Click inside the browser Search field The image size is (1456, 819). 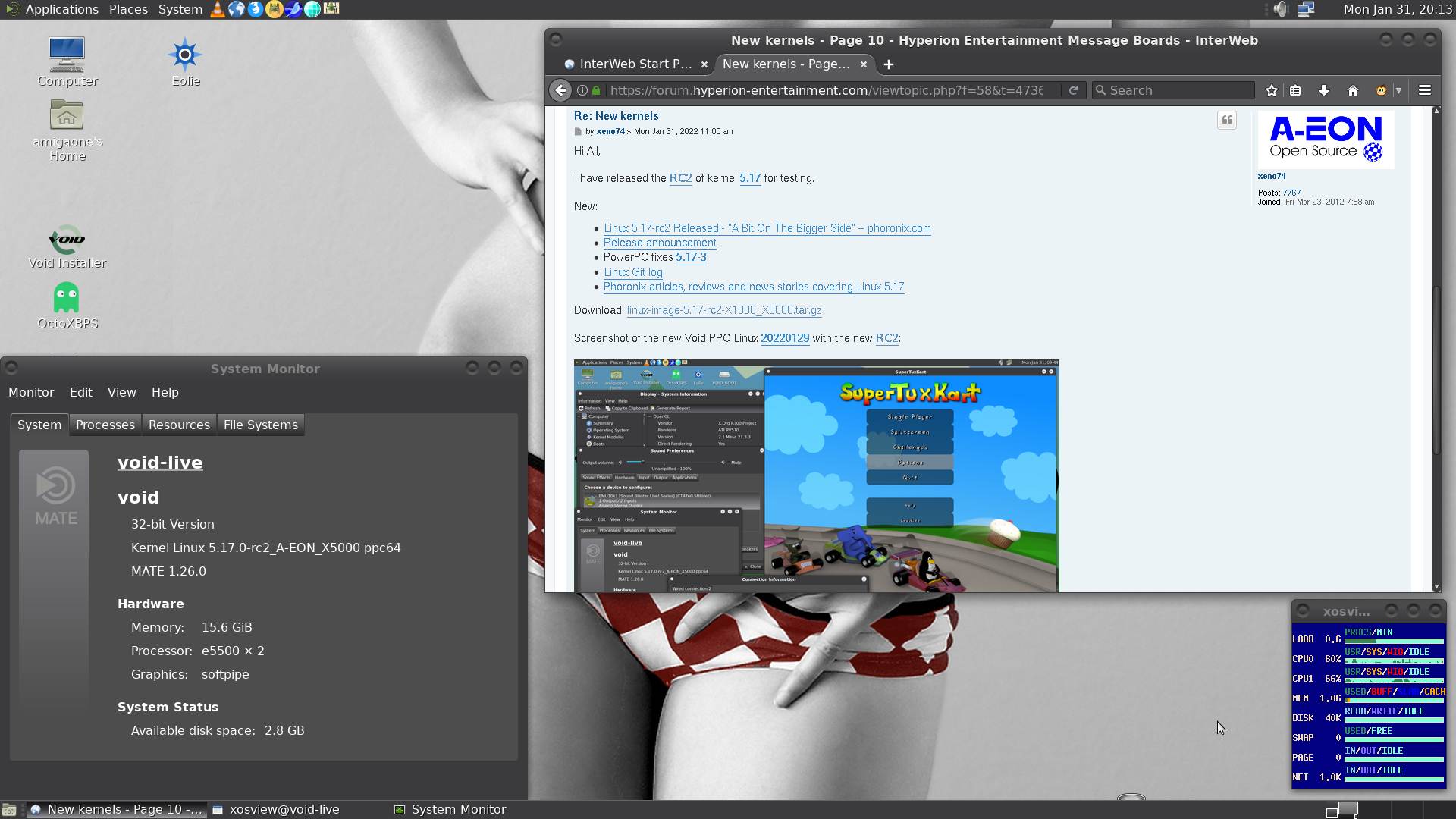(1174, 90)
